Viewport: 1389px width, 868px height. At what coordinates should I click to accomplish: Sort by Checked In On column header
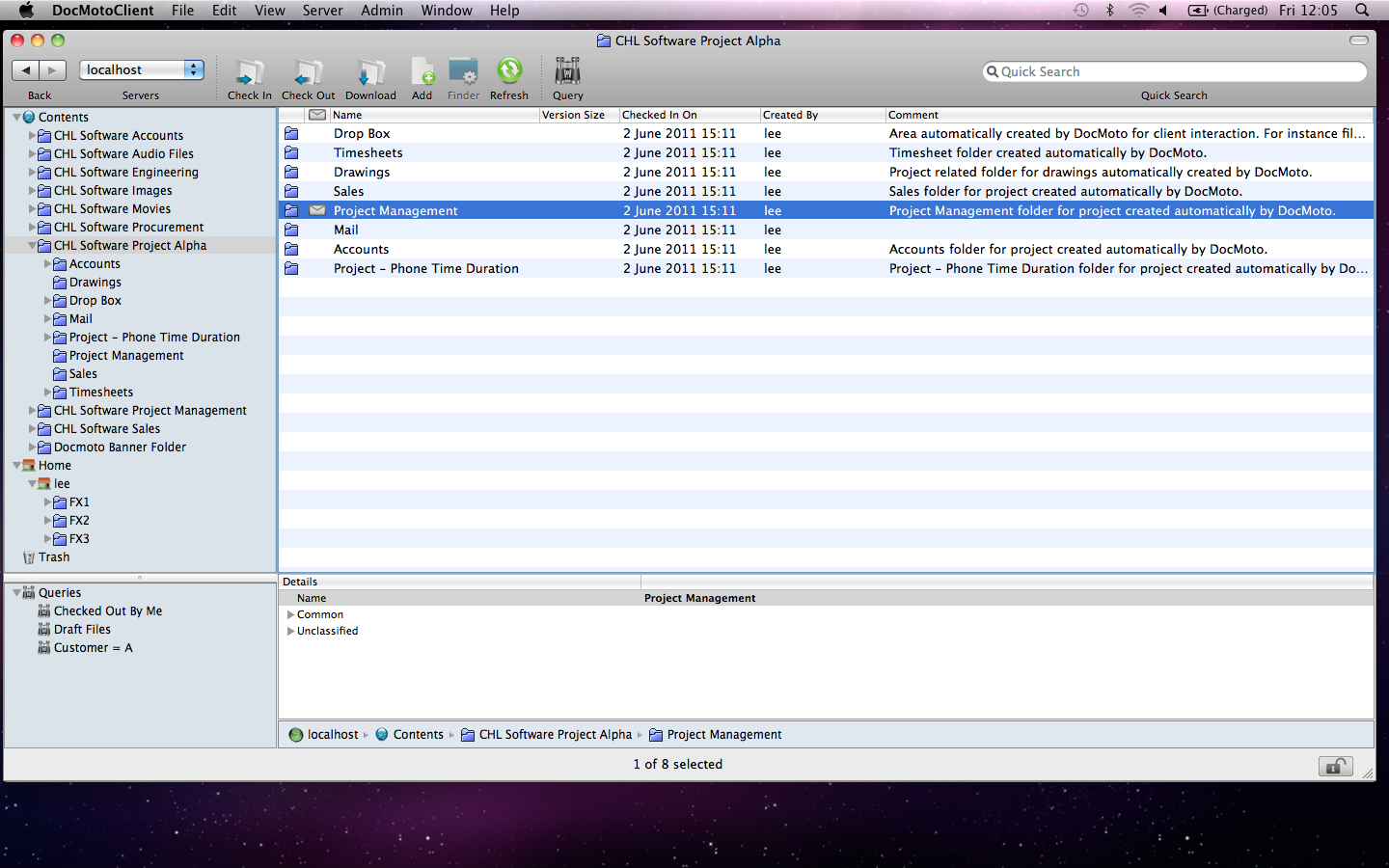pos(689,115)
